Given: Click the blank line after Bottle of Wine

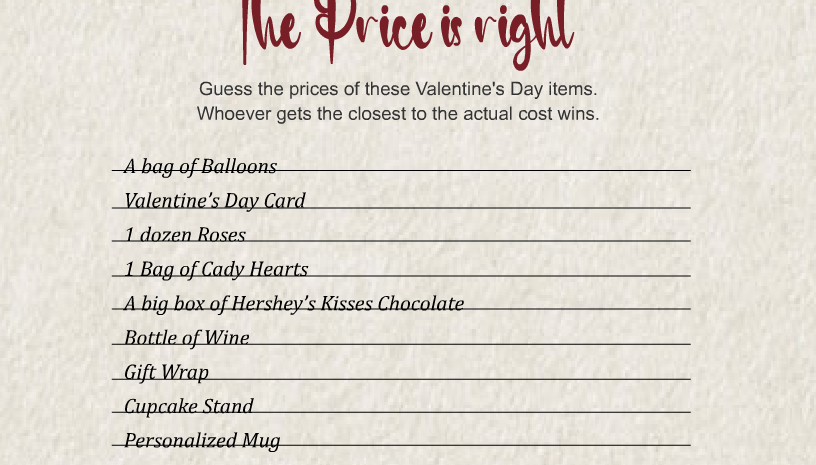Looking at the screenshot, I should (x=470, y=344).
